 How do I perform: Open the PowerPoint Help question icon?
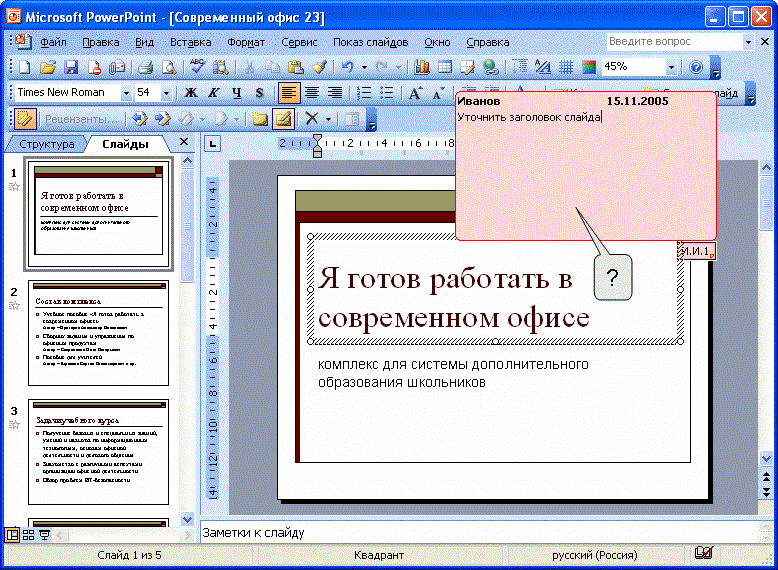point(696,67)
